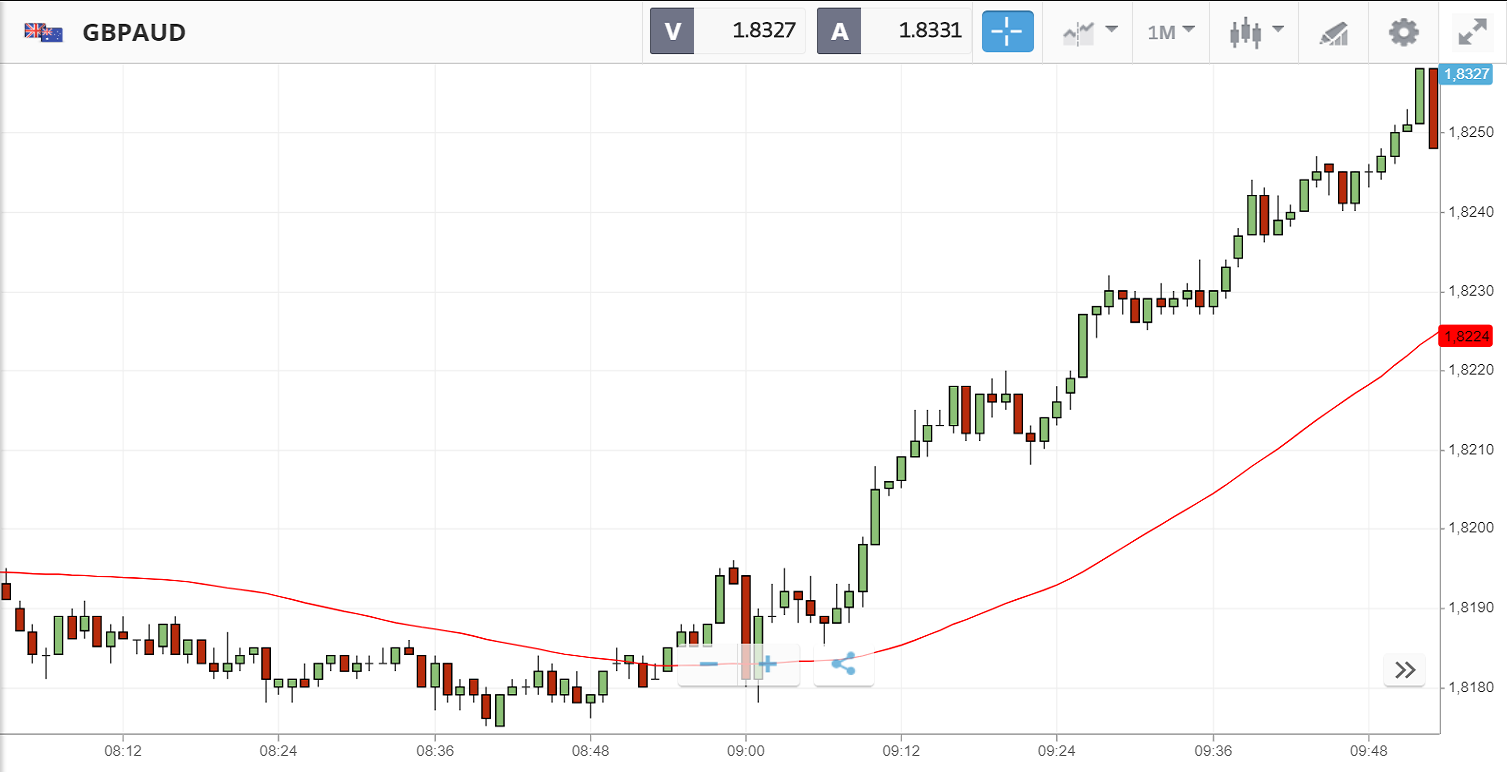
Task: Click the red moving average label 1,8224
Action: tap(1465, 336)
